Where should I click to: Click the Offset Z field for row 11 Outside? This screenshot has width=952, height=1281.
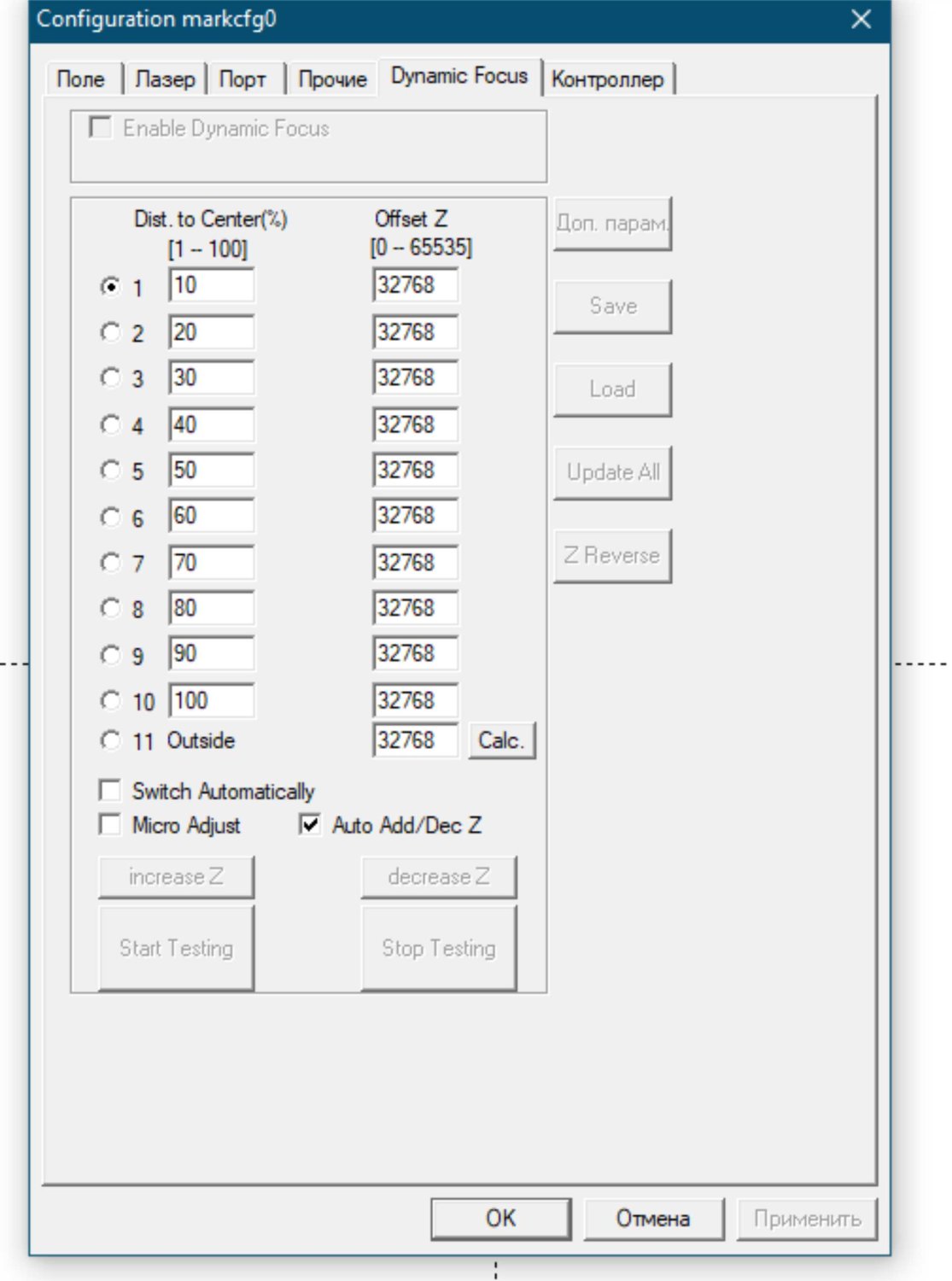(x=415, y=740)
